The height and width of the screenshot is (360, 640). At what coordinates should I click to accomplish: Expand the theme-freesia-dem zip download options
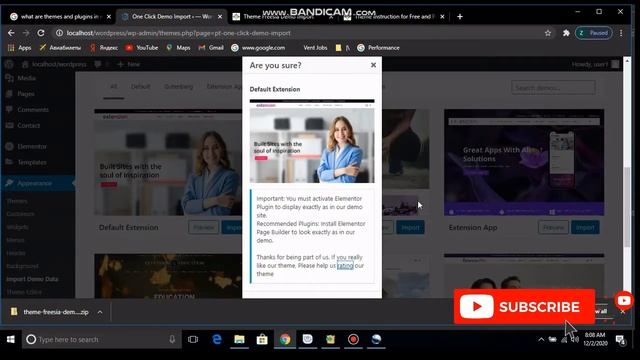(x=100, y=312)
